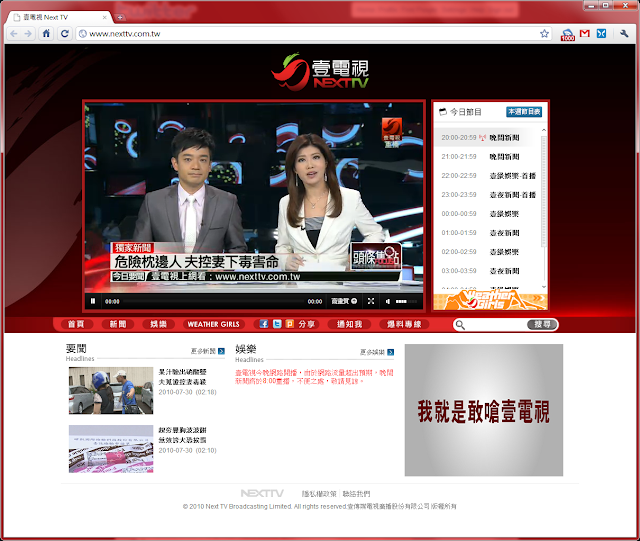Screen dimensions: 640x541
Task: Reload the page
Action: (64, 33)
